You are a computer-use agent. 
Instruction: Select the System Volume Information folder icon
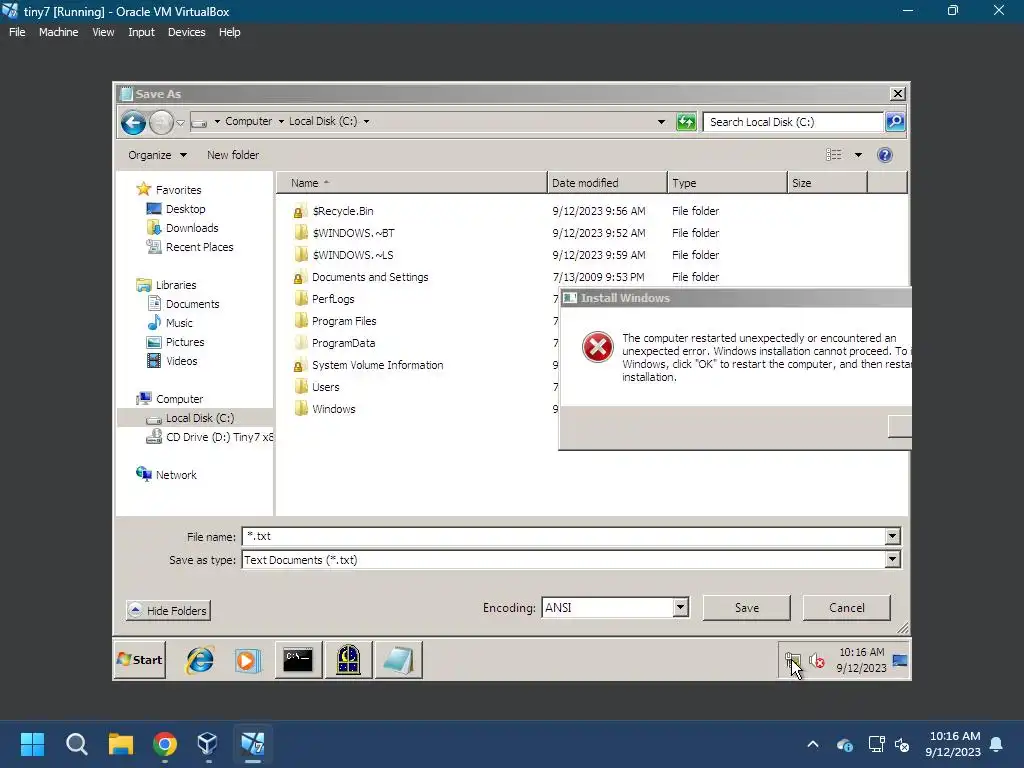point(300,365)
